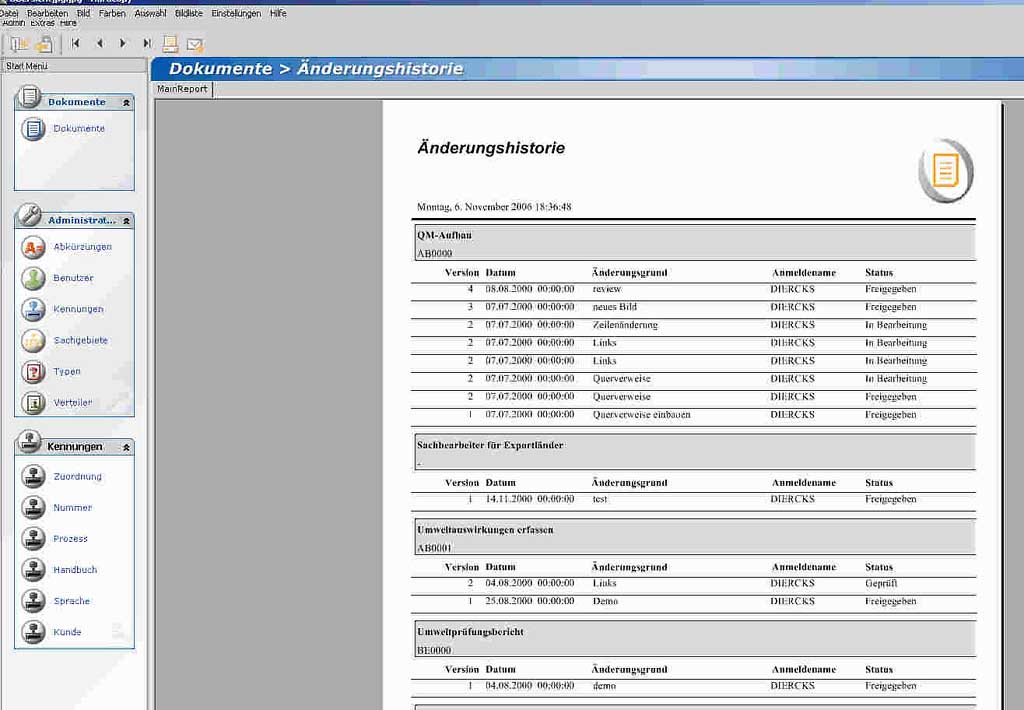This screenshot has height=710, width=1024.
Task: Click the send by email toolbar icon
Action: (195, 44)
